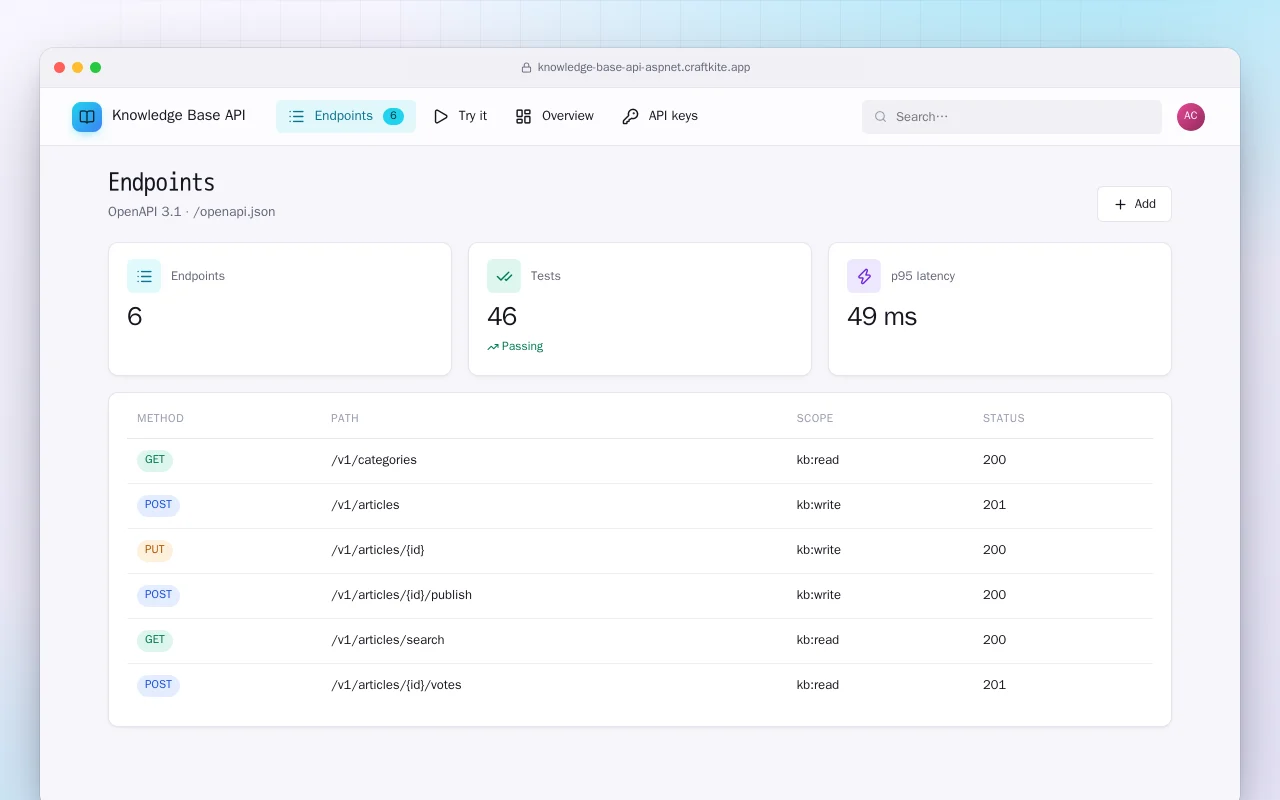Click the browser address bar URL

coord(644,68)
